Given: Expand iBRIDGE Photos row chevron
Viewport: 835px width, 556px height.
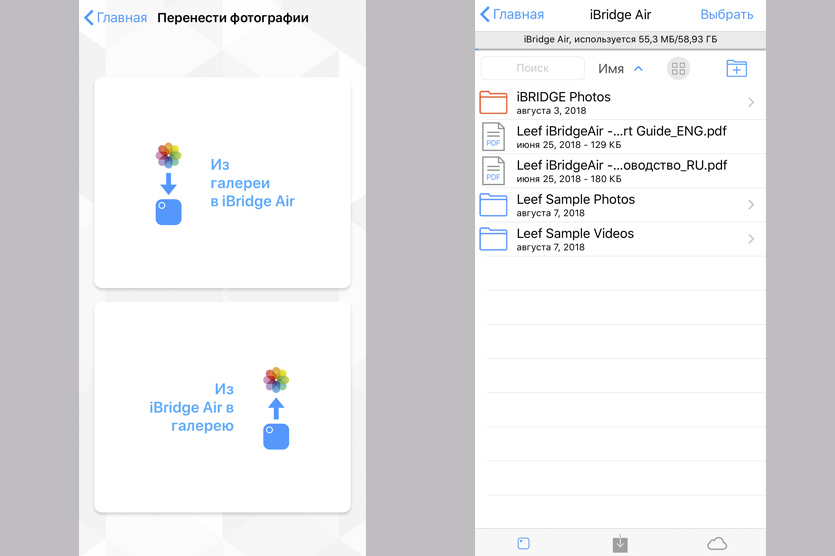Looking at the screenshot, I should coord(751,102).
